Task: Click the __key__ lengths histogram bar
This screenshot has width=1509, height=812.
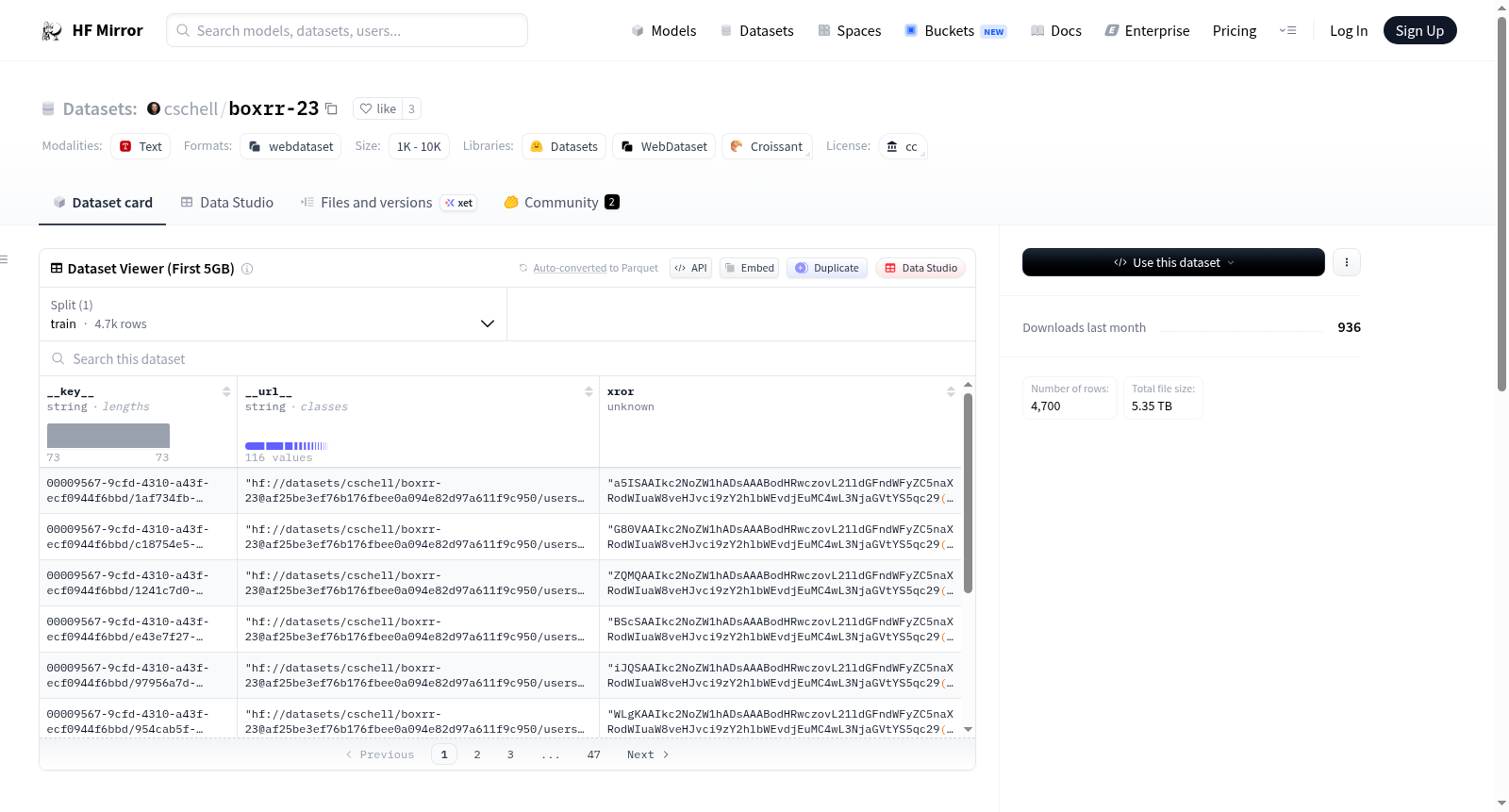Action: [108, 436]
